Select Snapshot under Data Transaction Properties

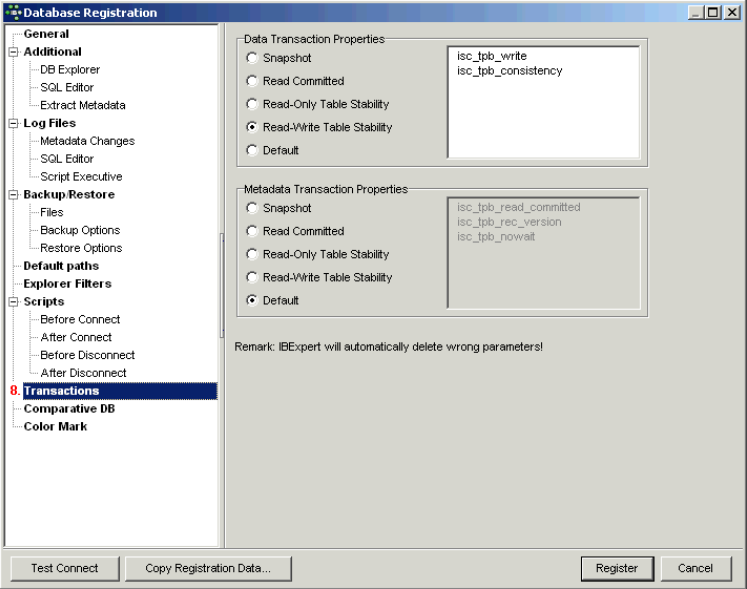coord(252,58)
